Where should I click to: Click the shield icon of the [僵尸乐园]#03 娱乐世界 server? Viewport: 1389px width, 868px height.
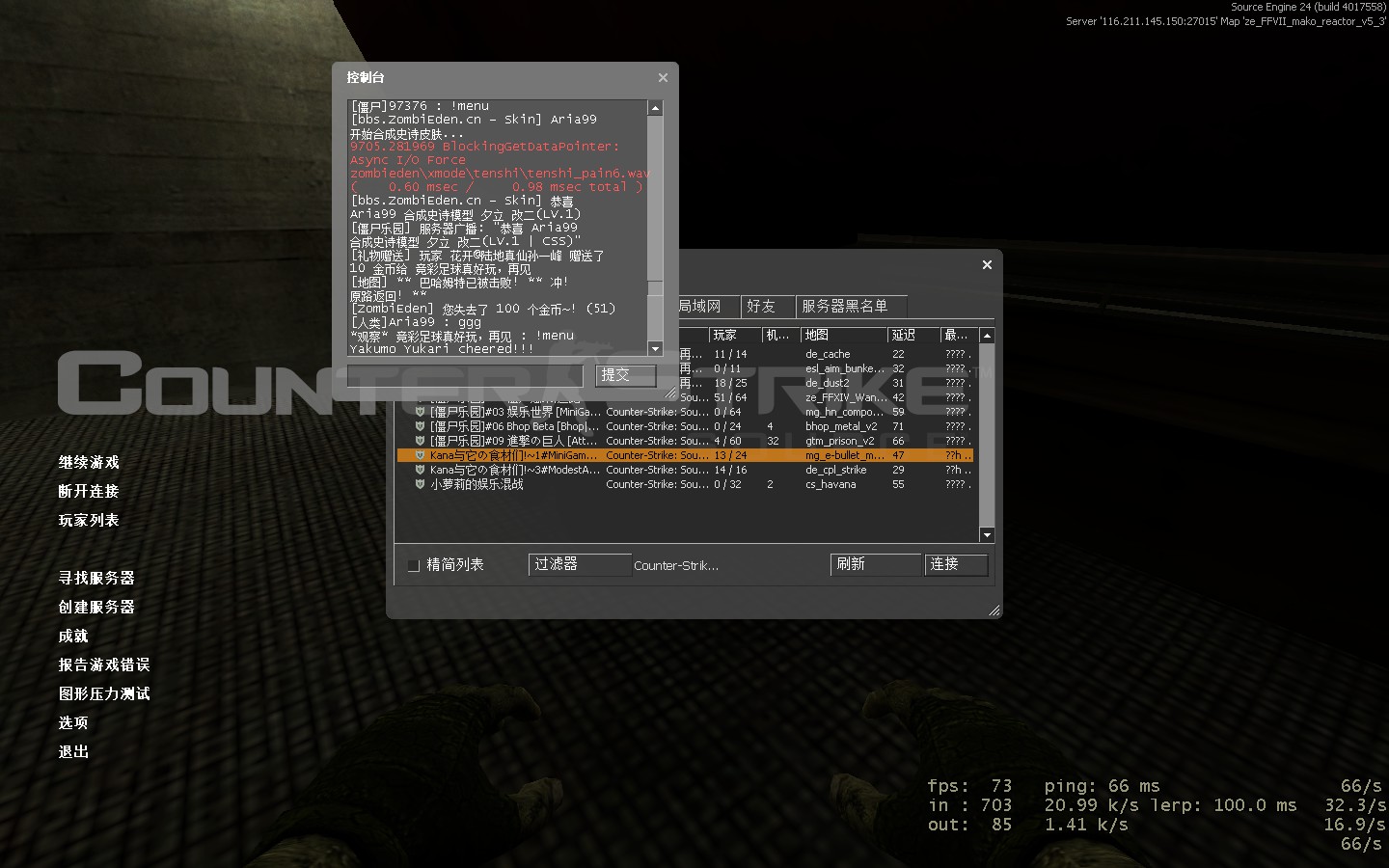point(420,412)
